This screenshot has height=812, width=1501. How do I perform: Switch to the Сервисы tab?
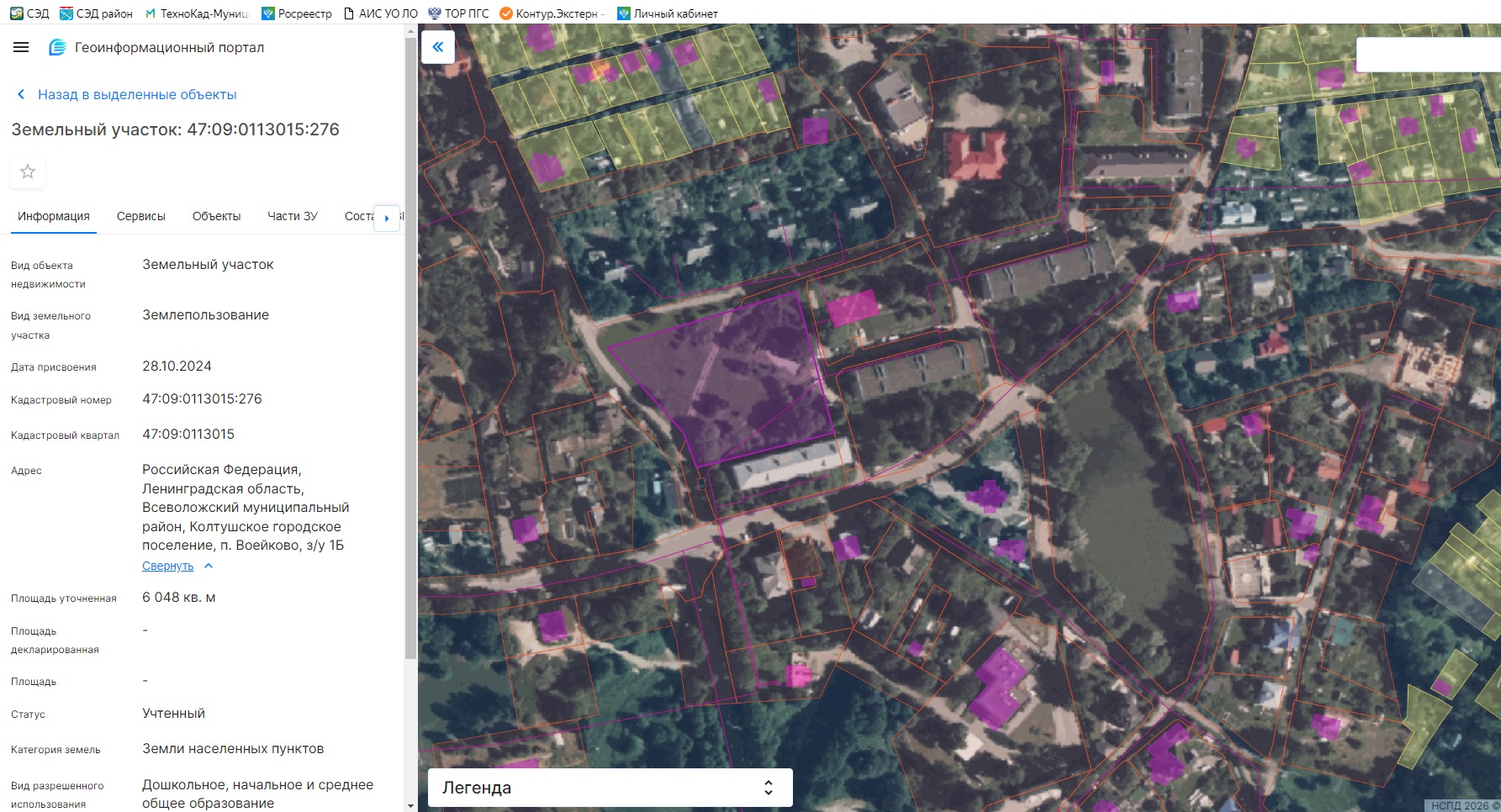tap(141, 216)
